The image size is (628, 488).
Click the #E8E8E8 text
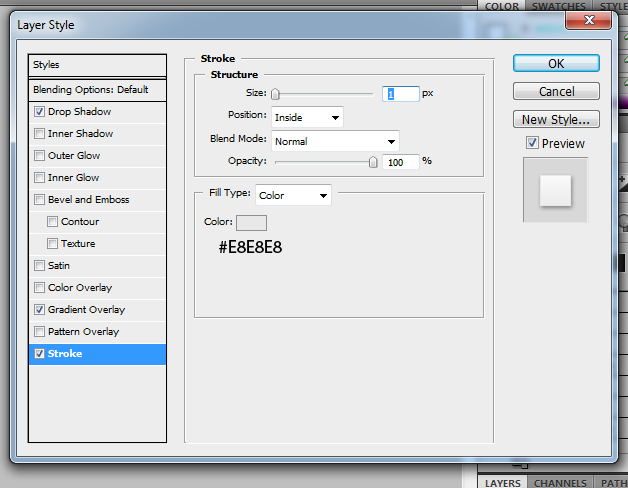250,247
